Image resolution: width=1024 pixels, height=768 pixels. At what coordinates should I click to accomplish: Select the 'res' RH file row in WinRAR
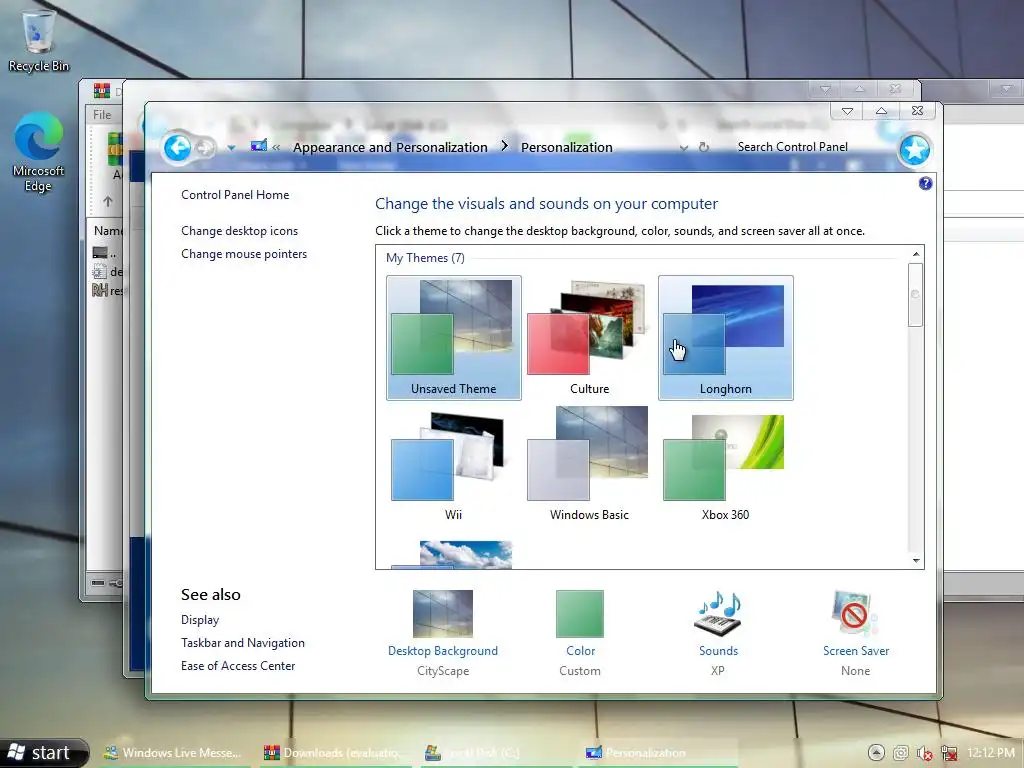pos(107,291)
